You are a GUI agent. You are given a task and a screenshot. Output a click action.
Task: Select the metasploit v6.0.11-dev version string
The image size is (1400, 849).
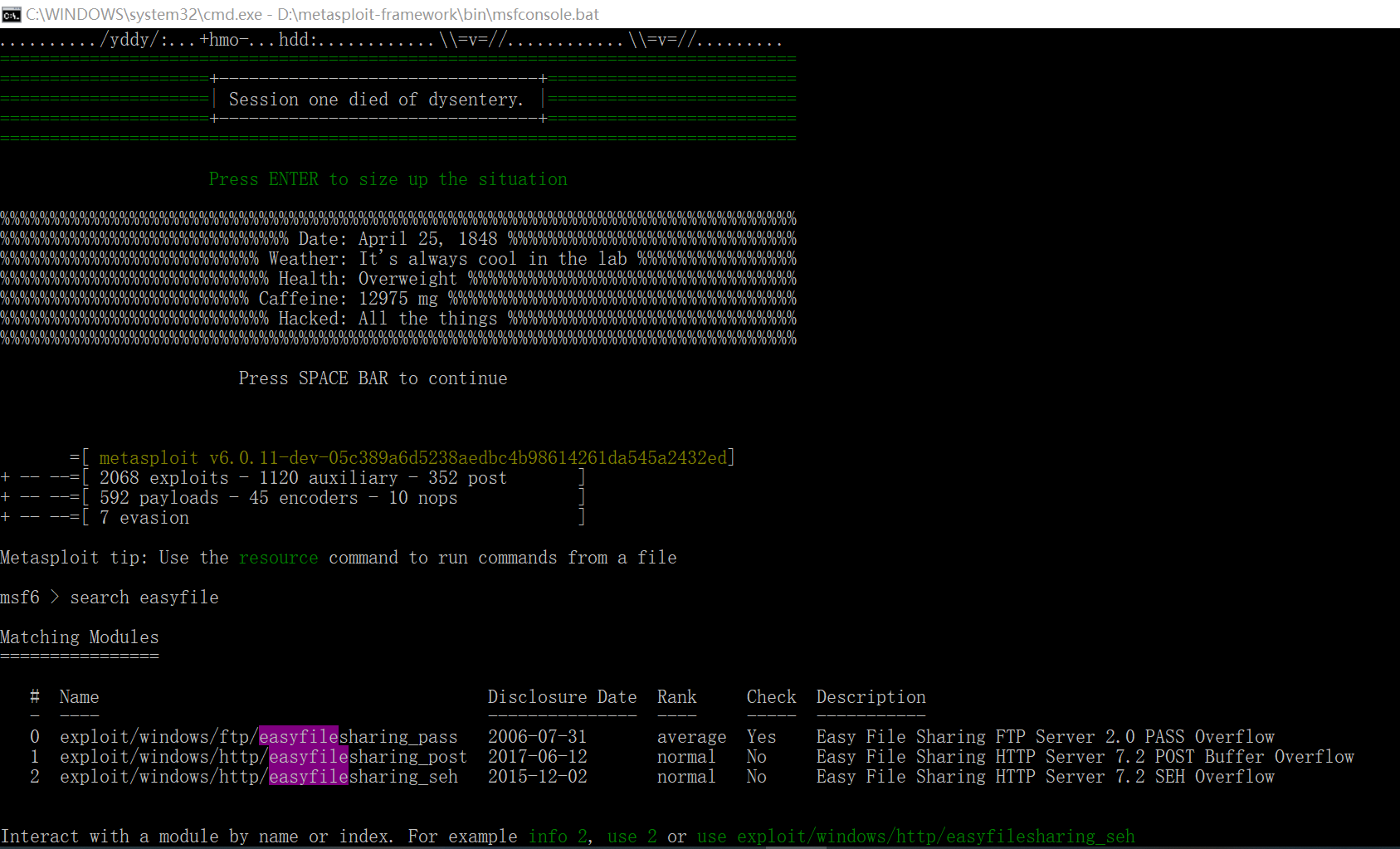point(413,458)
